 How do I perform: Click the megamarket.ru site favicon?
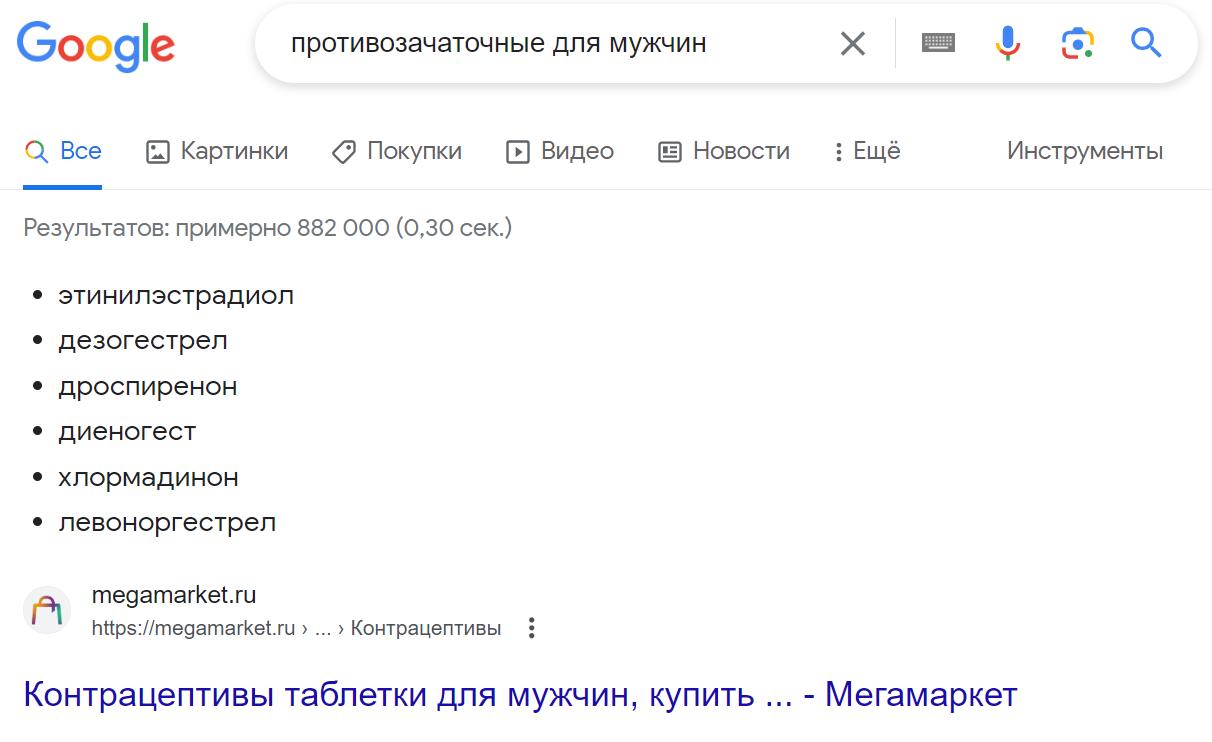[x=47, y=610]
